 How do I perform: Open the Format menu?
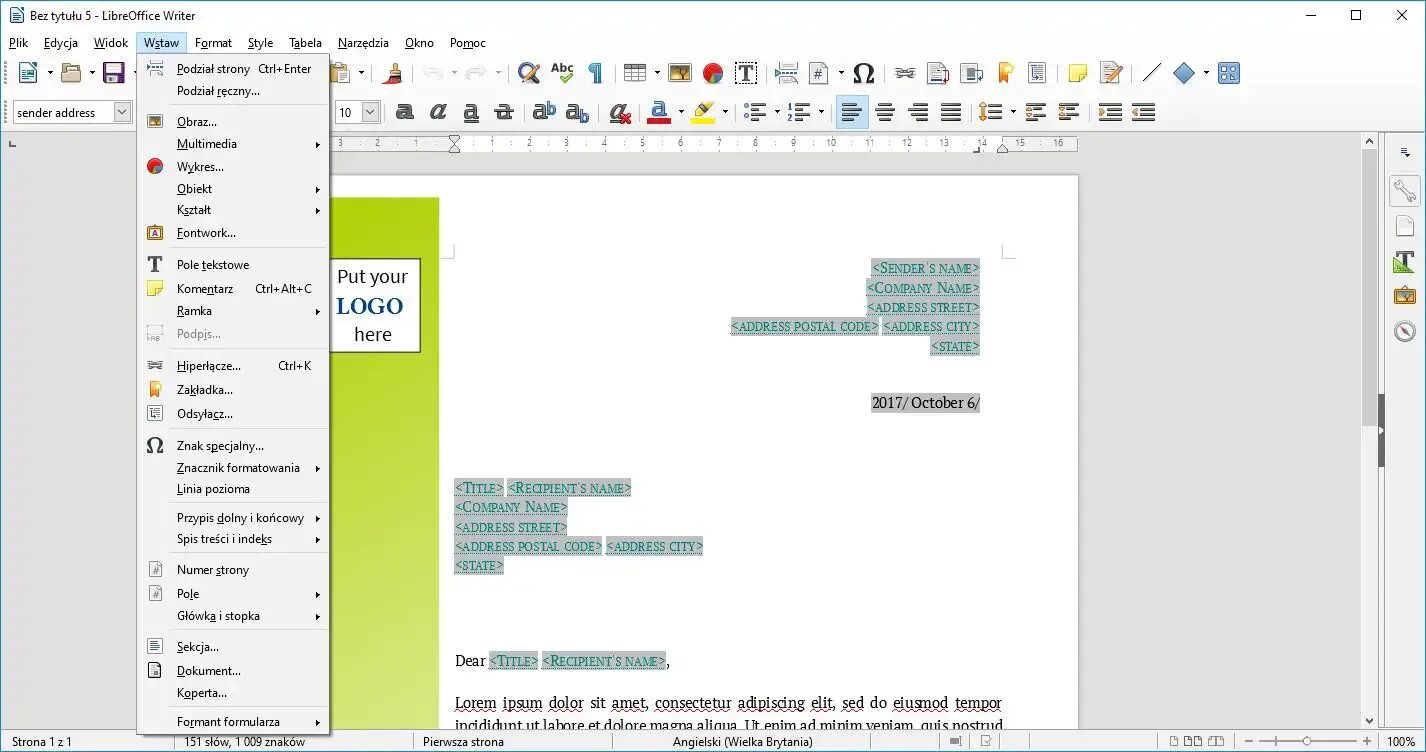[213, 43]
